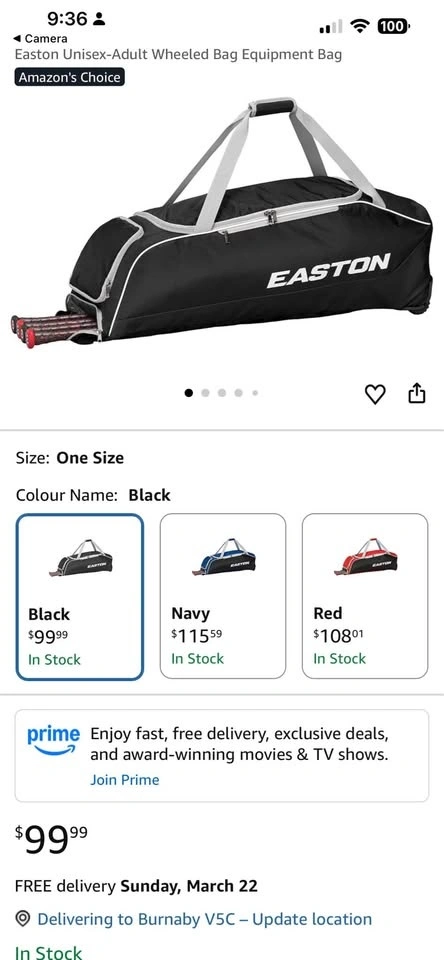Tap the location pin icon
444x960 pixels.
tap(23, 918)
